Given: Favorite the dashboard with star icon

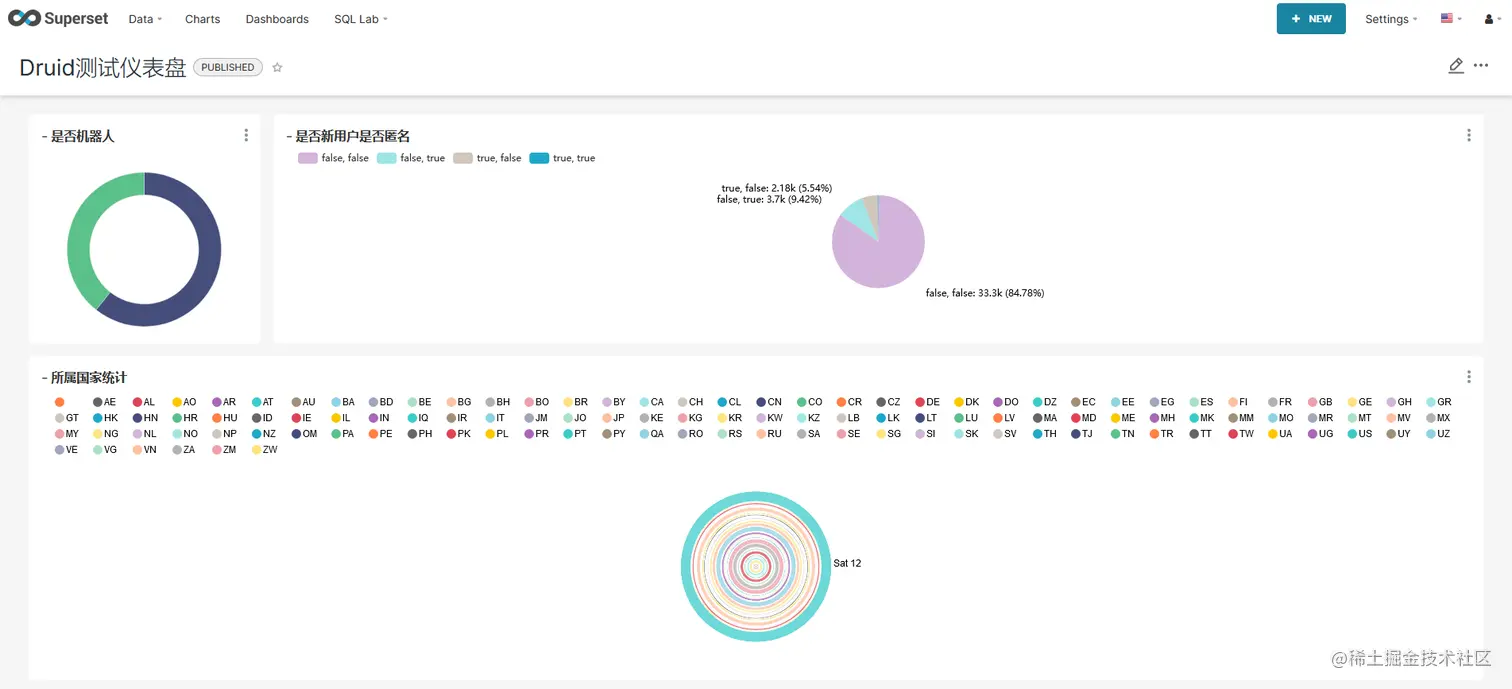Looking at the screenshot, I should (278, 67).
